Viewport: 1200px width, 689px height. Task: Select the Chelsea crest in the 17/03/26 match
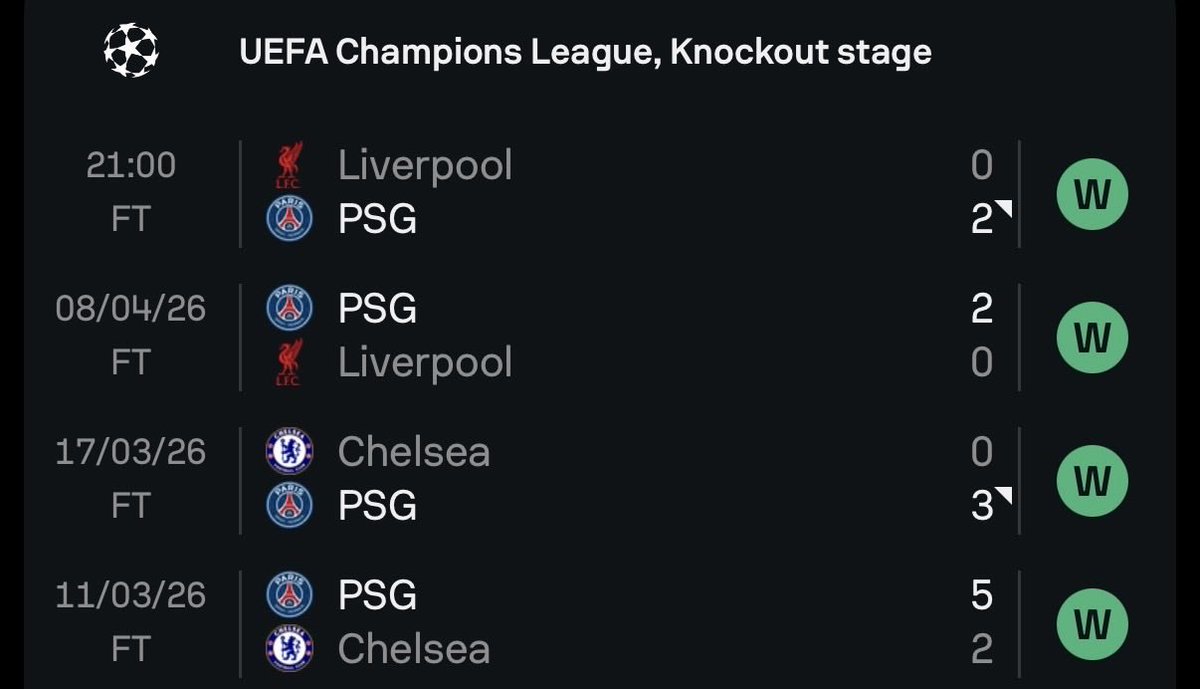point(289,452)
